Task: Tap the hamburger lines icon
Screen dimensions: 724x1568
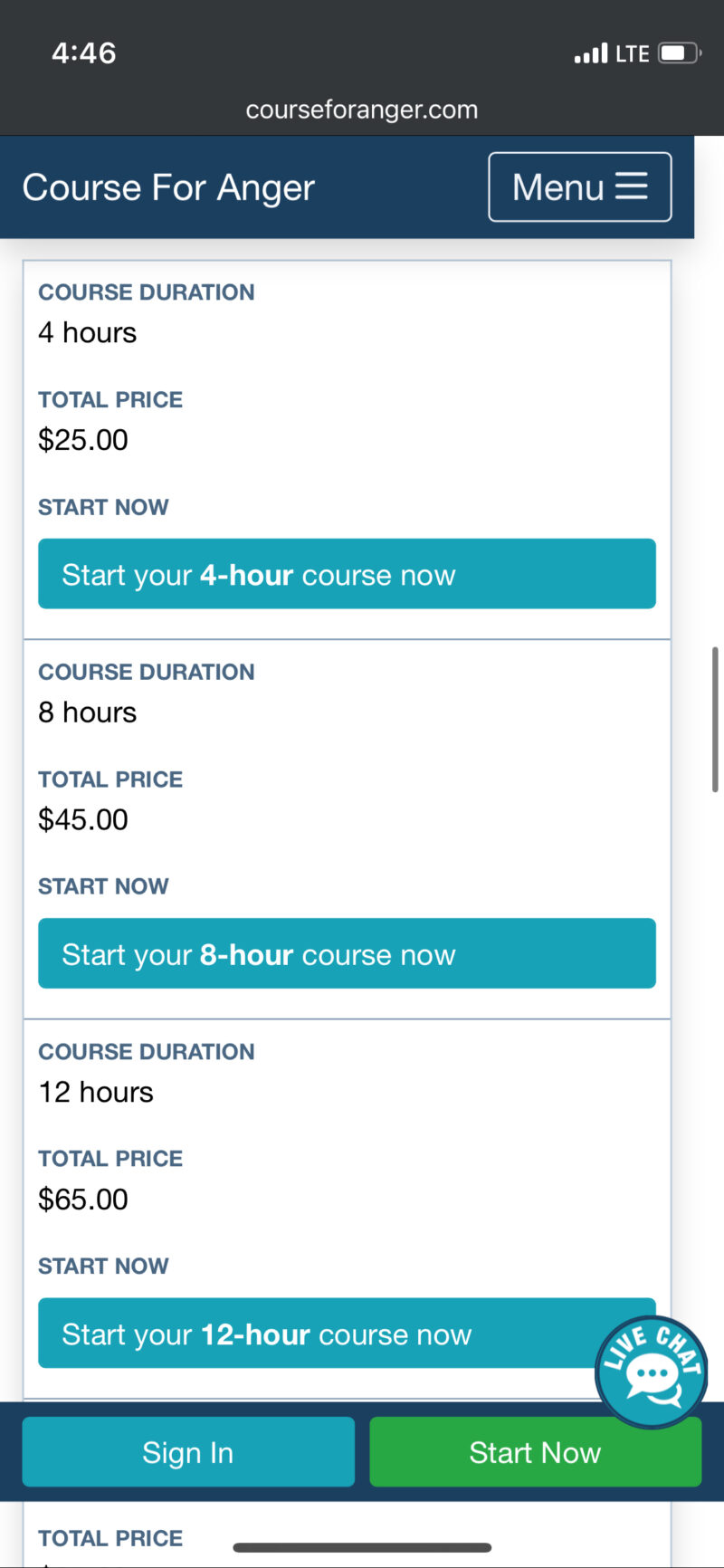Action: pos(632,186)
